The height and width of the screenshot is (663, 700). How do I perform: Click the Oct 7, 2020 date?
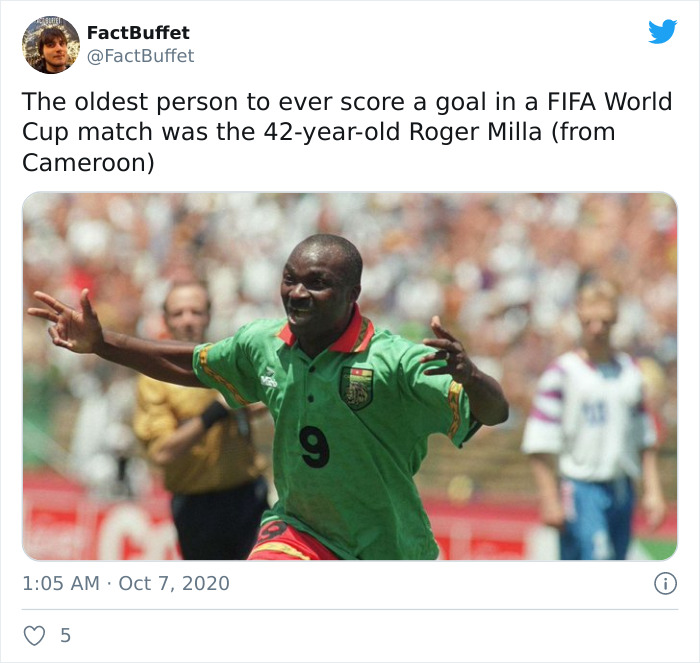pos(174,584)
